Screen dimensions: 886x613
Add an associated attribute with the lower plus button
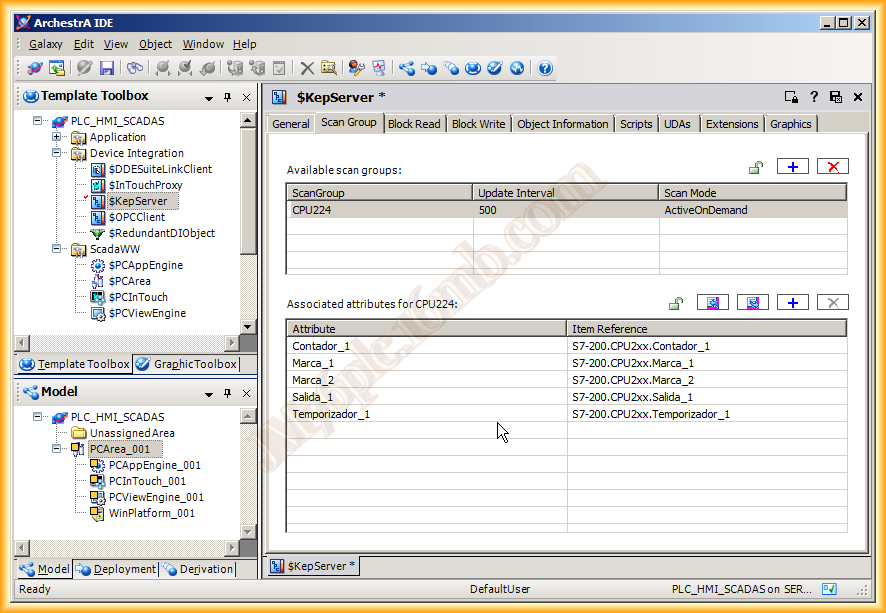(792, 303)
